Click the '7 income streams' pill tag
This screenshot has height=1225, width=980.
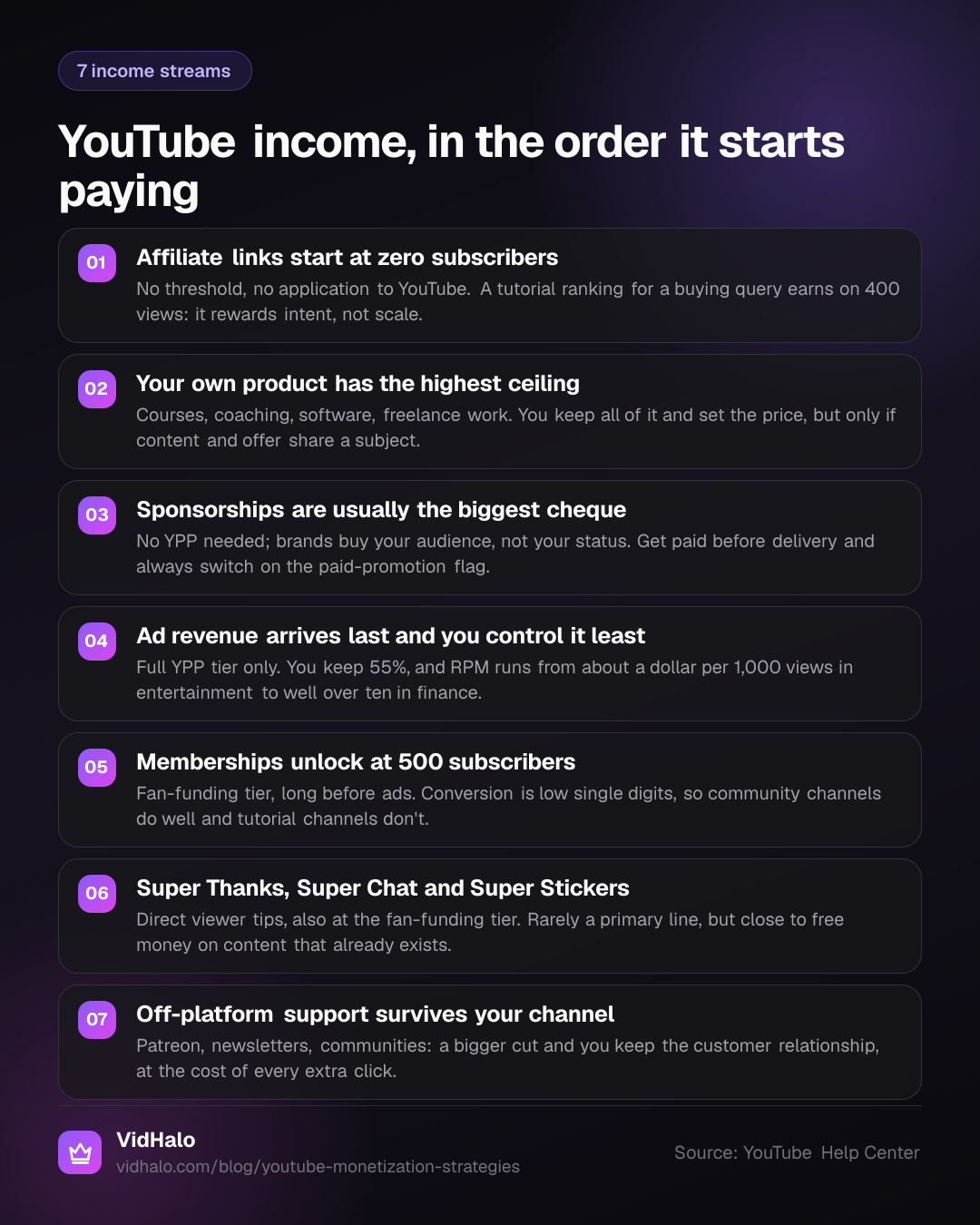click(x=155, y=71)
